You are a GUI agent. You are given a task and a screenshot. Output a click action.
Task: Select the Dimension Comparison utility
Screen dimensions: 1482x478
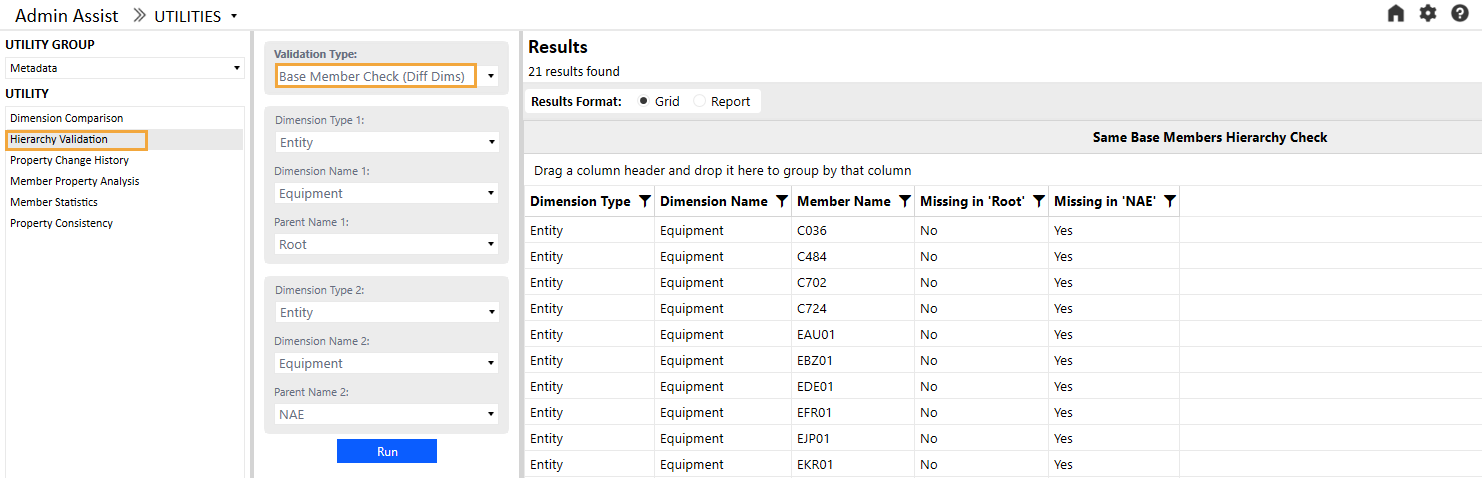tap(67, 118)
